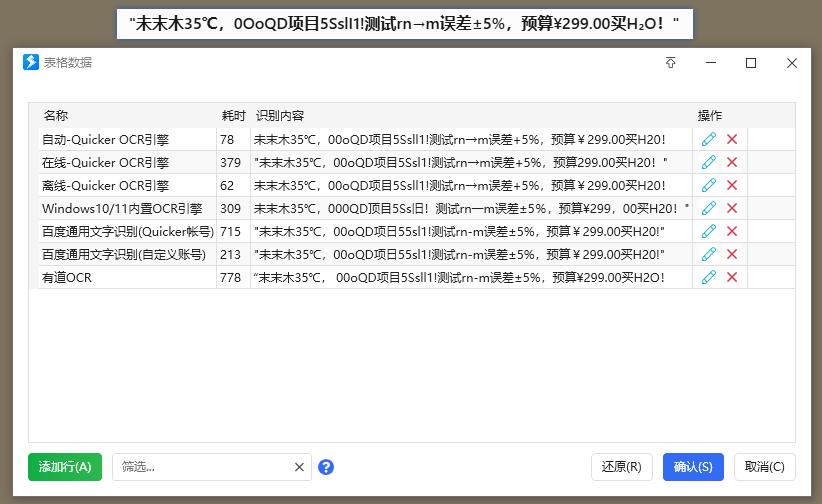Edit the 自动-Quicker OCR引擎 row with its pencil icon
This screenshot has height=504, width=822.
708,140
